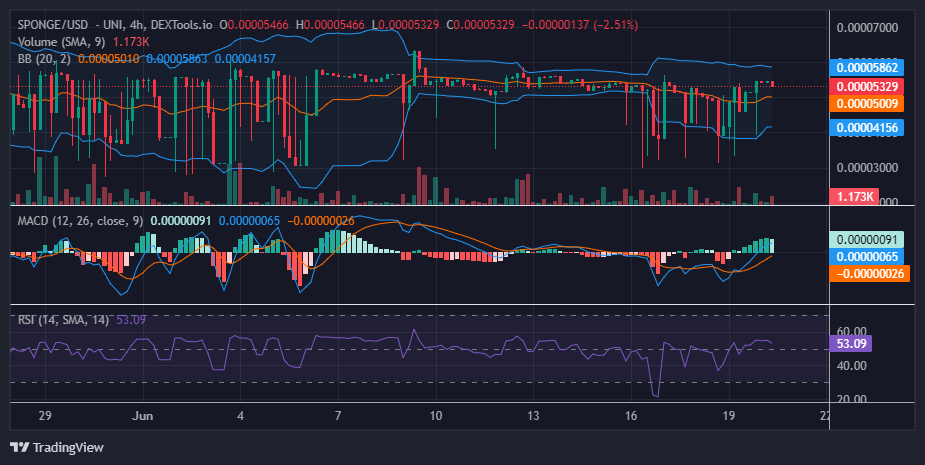Click the 19 date on time axis
The width and height of the screenshot is (925, 465).
(729, 415)
